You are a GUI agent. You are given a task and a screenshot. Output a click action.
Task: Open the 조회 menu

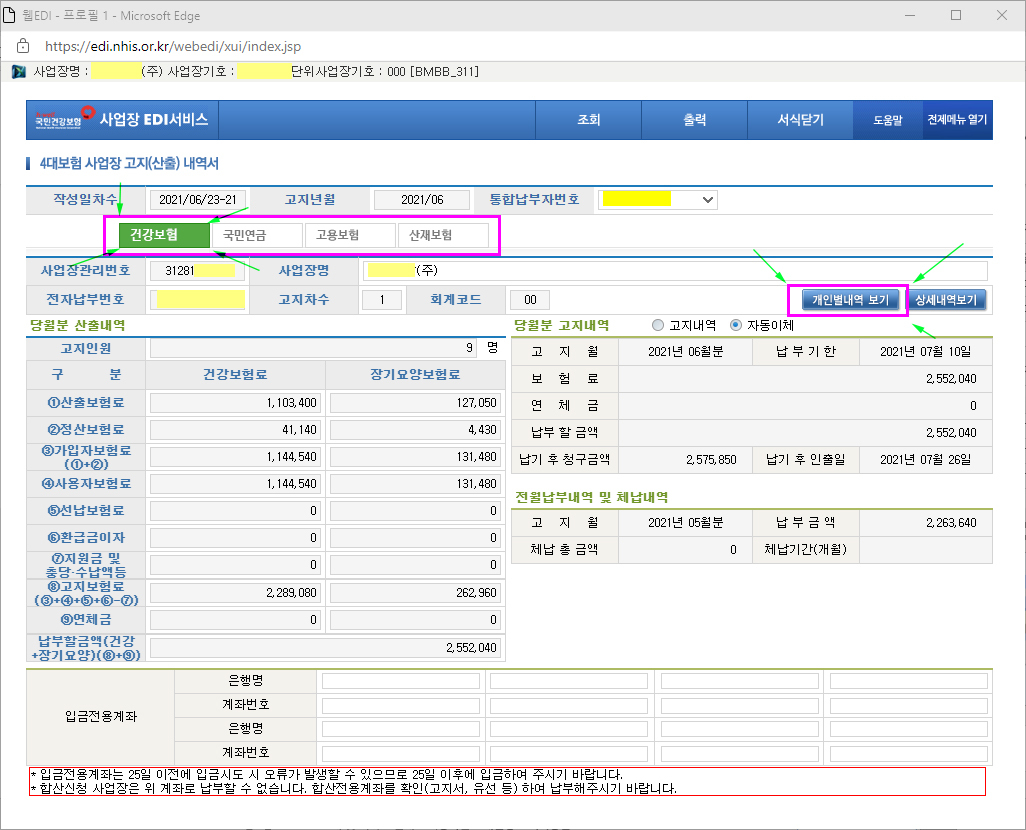pos(588,120)
